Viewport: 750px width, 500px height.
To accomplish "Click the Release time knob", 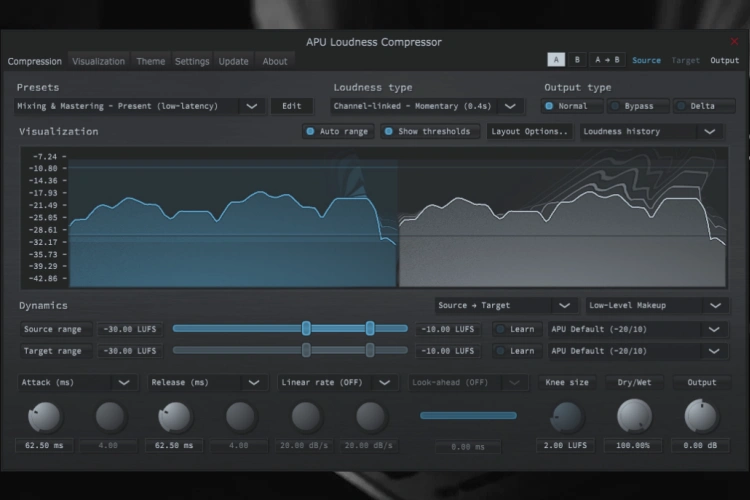I will pos(175,417).
